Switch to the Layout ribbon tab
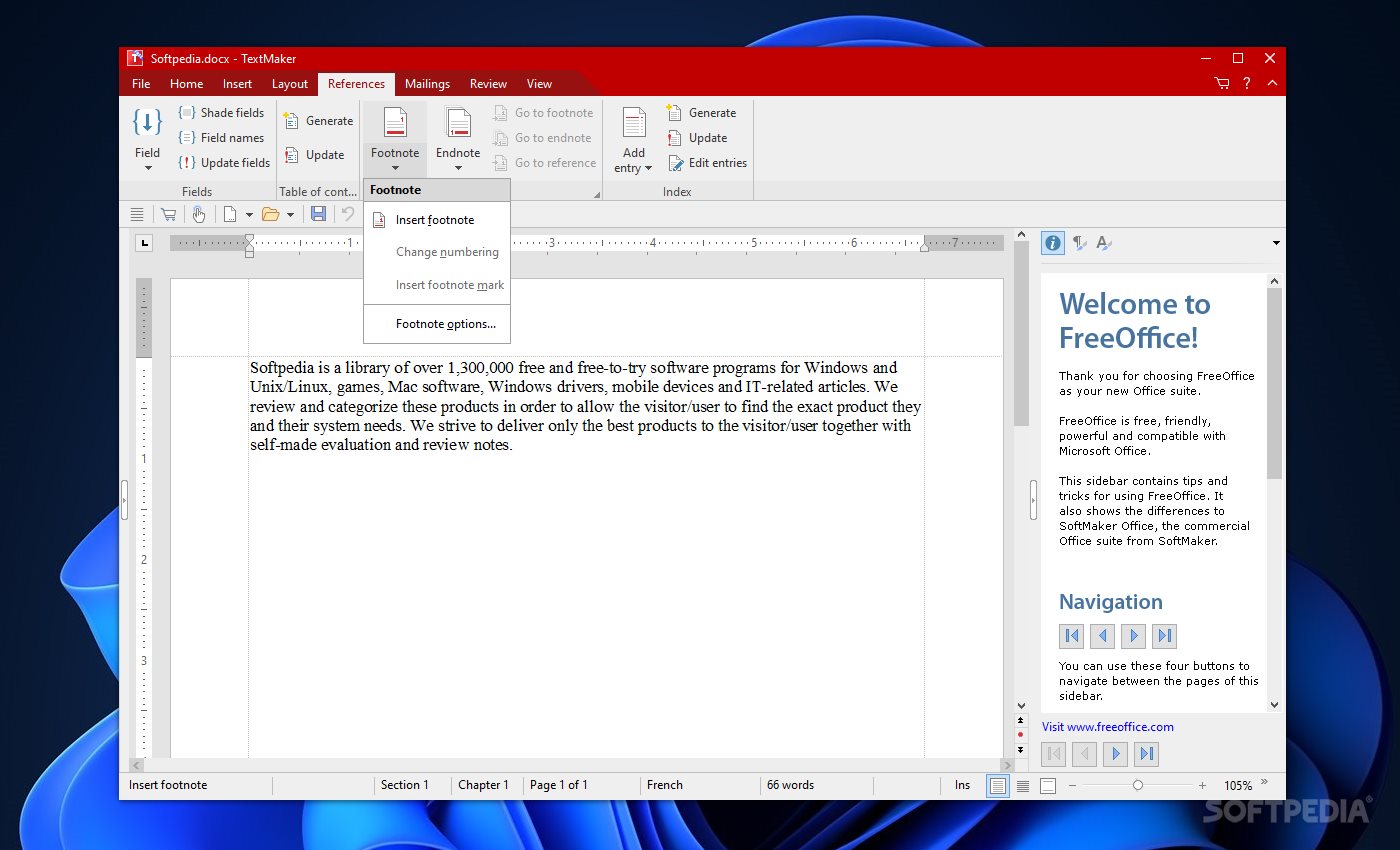The width and height of the screenshot is (1400, 850). 290,84
